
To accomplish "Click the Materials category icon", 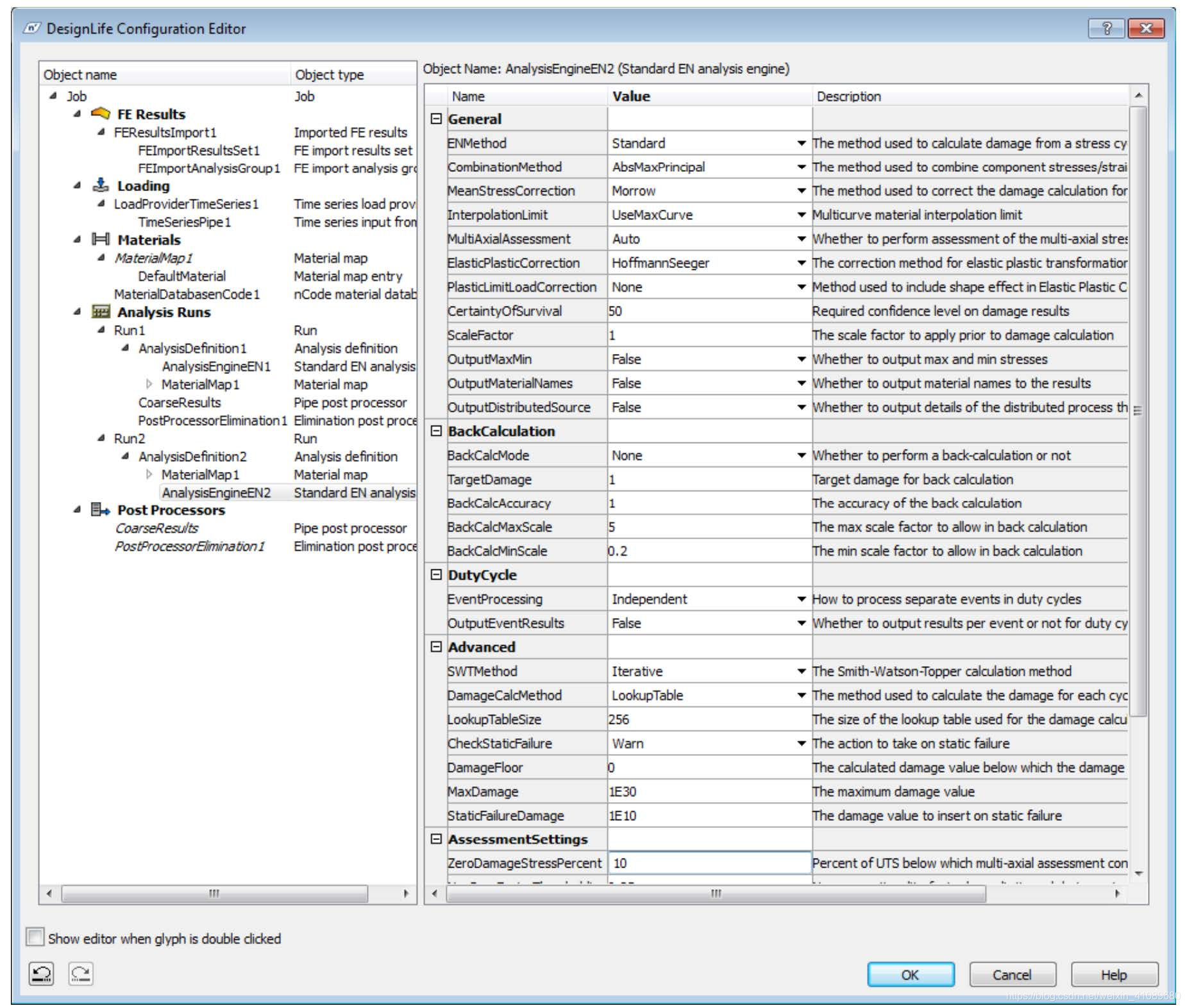I will coord(101,239).
